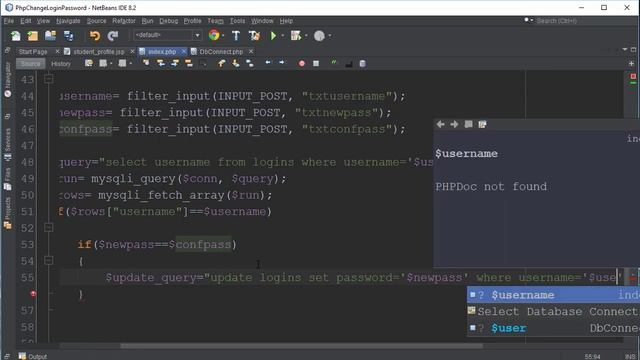Open the Window menu
The height and width of the screenshot is (360, 640).
tap(262, 21)
